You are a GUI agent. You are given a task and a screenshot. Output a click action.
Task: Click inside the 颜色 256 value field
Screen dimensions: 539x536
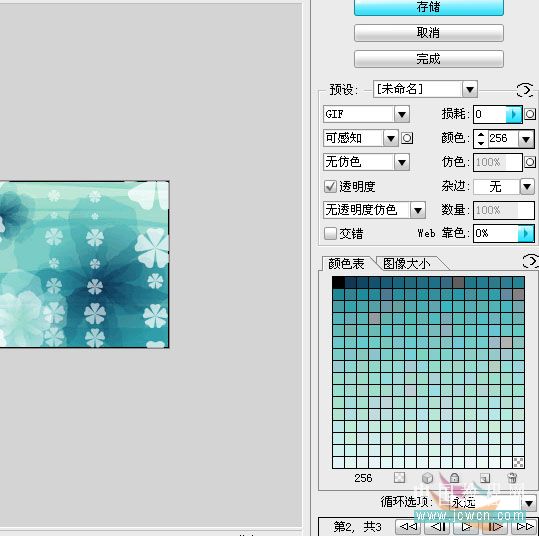tap(503, 139)
